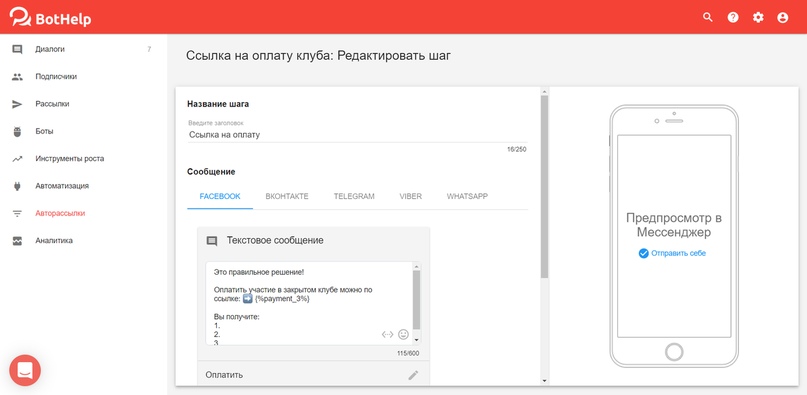Click the Инструменты роста trend icon
This screenshot has width=807, height=395.
[17, 159]
